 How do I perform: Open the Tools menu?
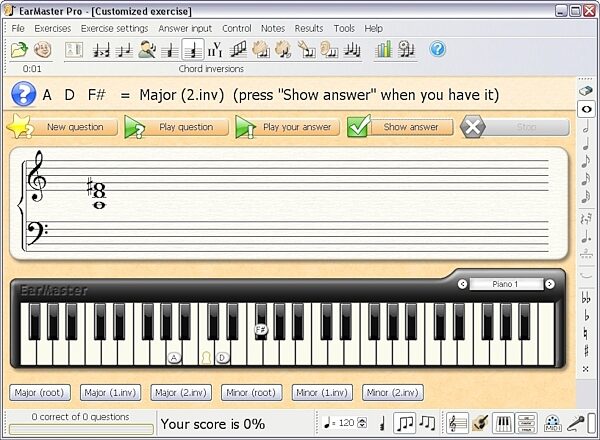point(344,28)
